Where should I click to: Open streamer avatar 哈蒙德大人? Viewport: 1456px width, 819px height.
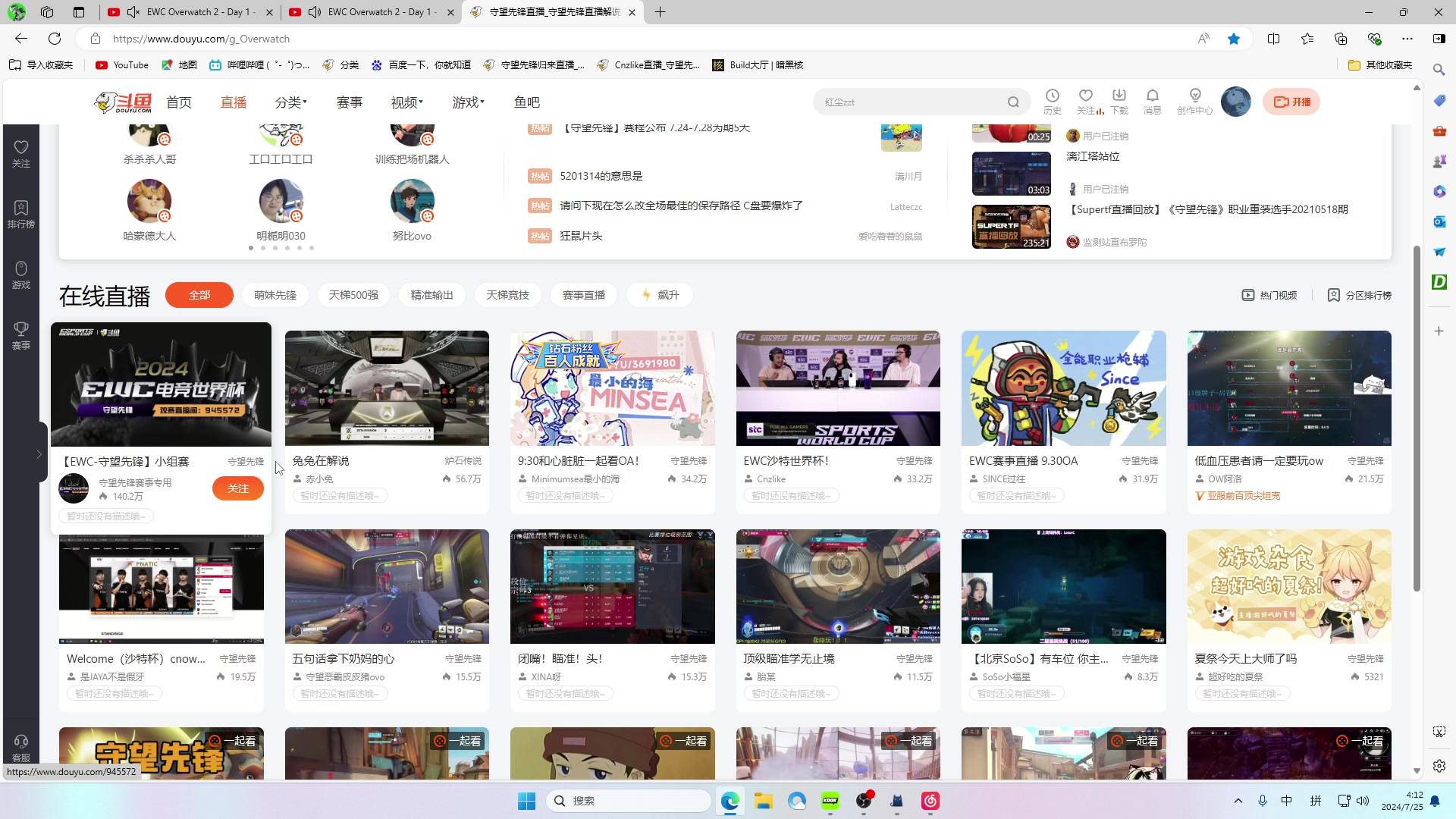149,202
